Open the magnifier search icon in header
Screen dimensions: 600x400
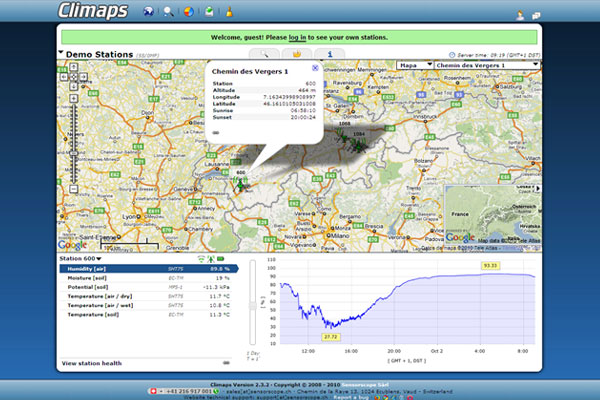[x=168, y=11]
